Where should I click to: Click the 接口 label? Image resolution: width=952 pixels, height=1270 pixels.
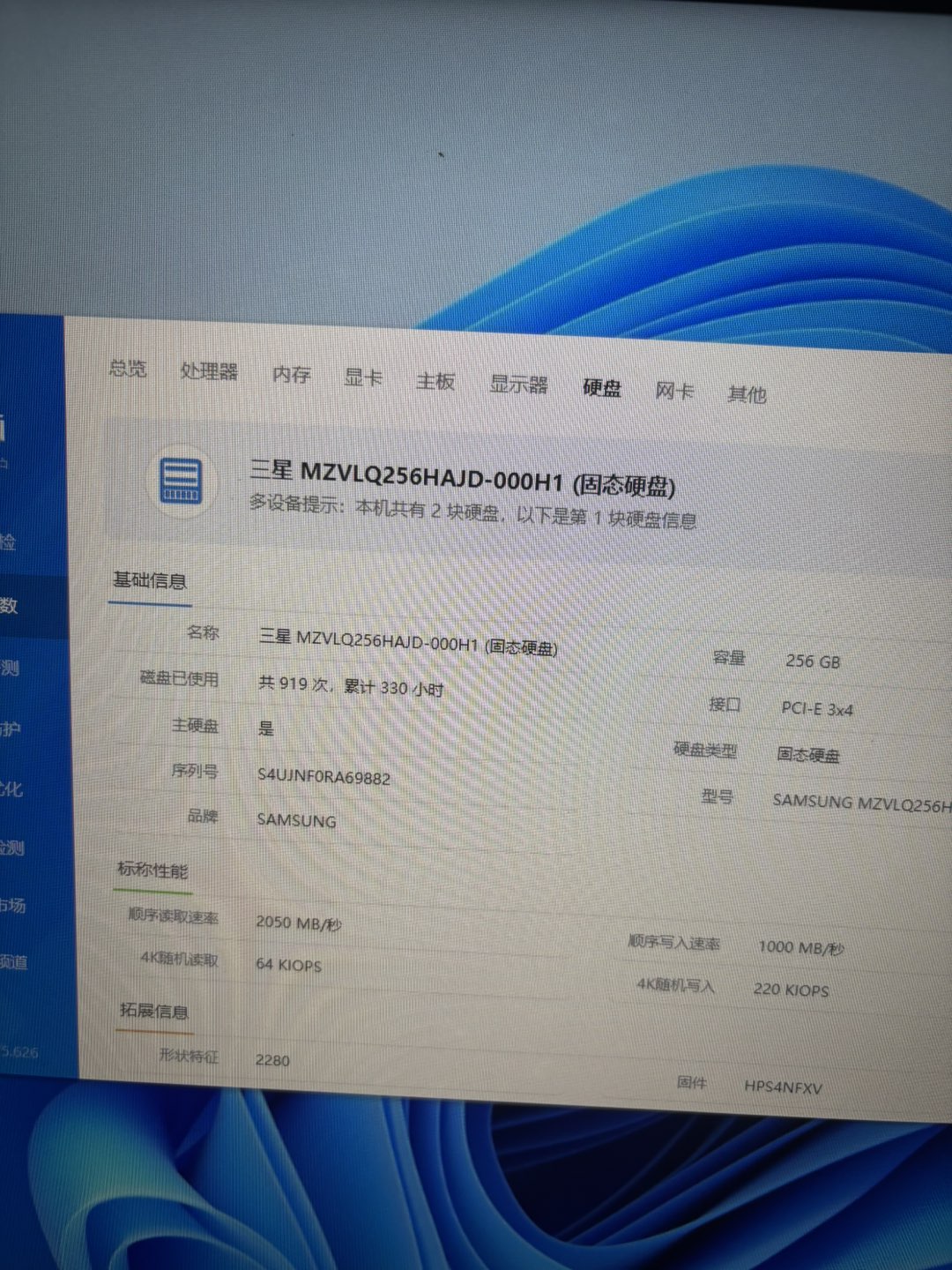(x=725, y=704)
